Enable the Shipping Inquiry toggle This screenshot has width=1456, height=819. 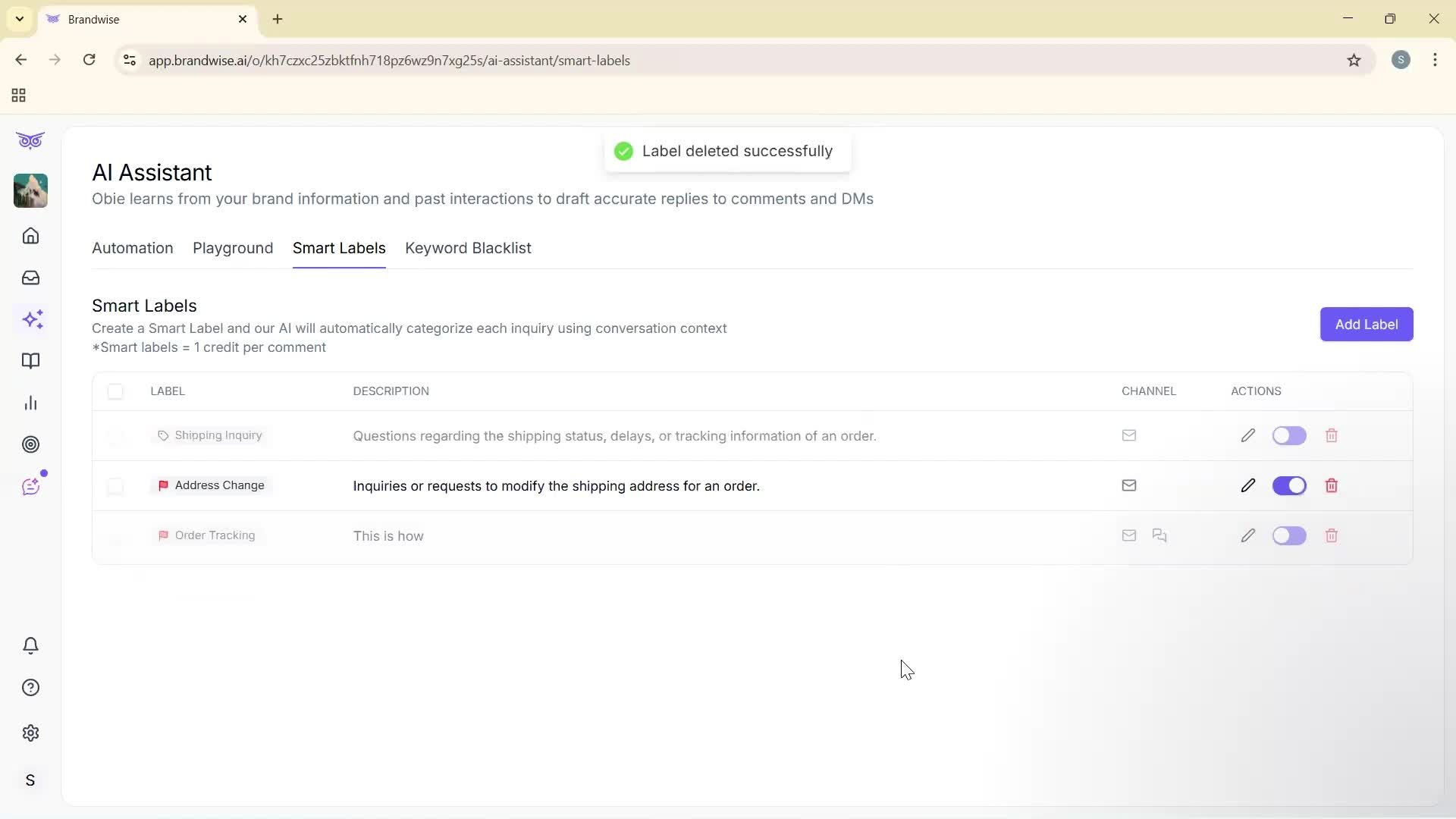click(1289, 435)
